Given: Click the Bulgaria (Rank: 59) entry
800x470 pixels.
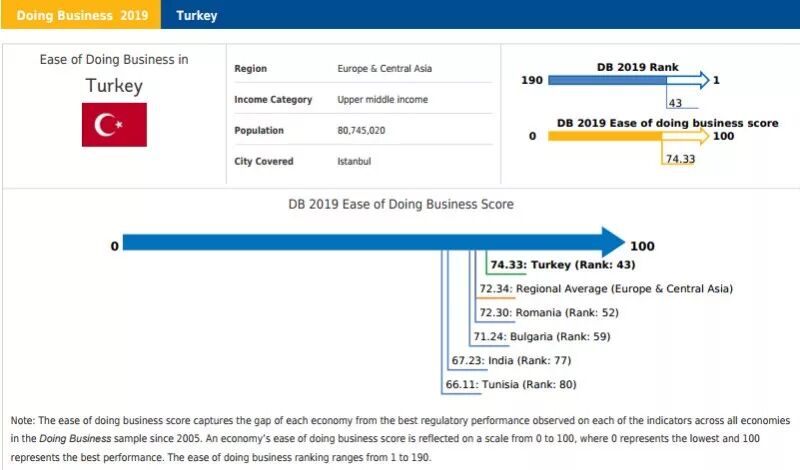Looking at the screenshot, I should pyautogui.click(x=542, y=336).
